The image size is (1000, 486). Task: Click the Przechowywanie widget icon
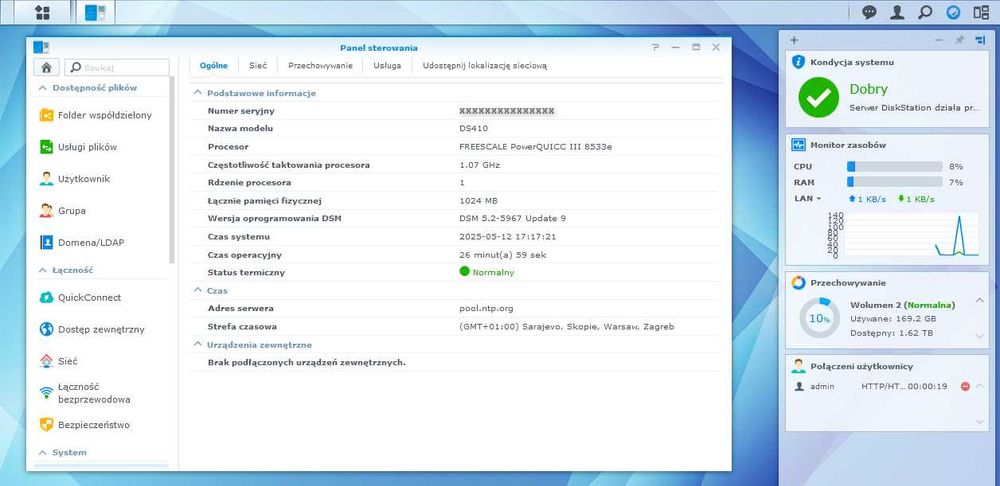[798, 283]
